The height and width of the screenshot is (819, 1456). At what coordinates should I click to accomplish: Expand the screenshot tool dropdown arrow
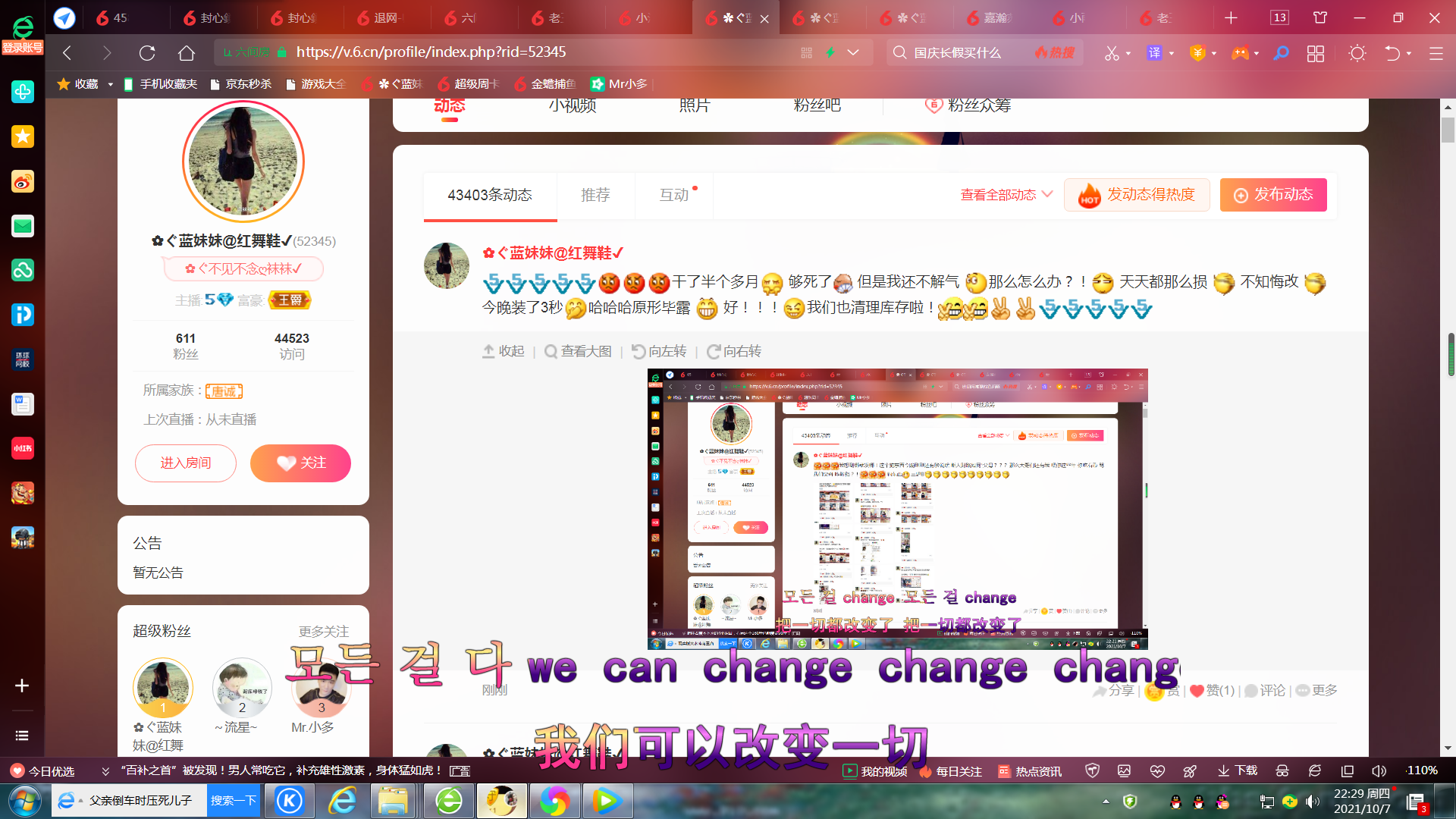pyautogui.click(x=1128, y=54)
